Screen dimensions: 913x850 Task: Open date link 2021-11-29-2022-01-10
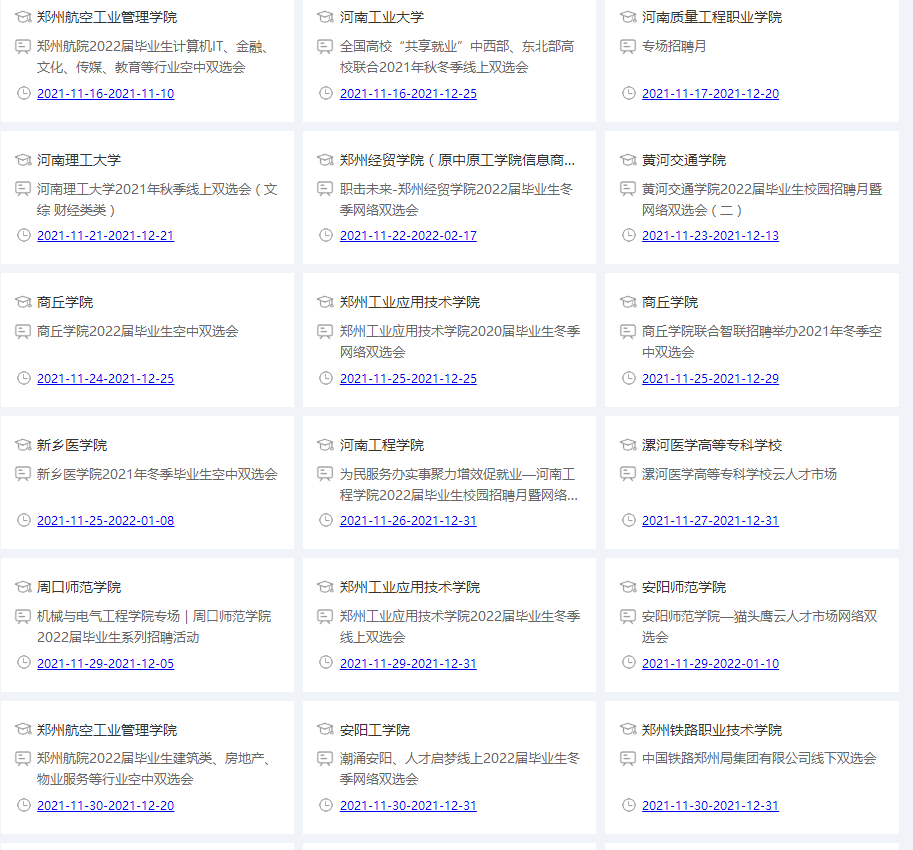point(710,664)
